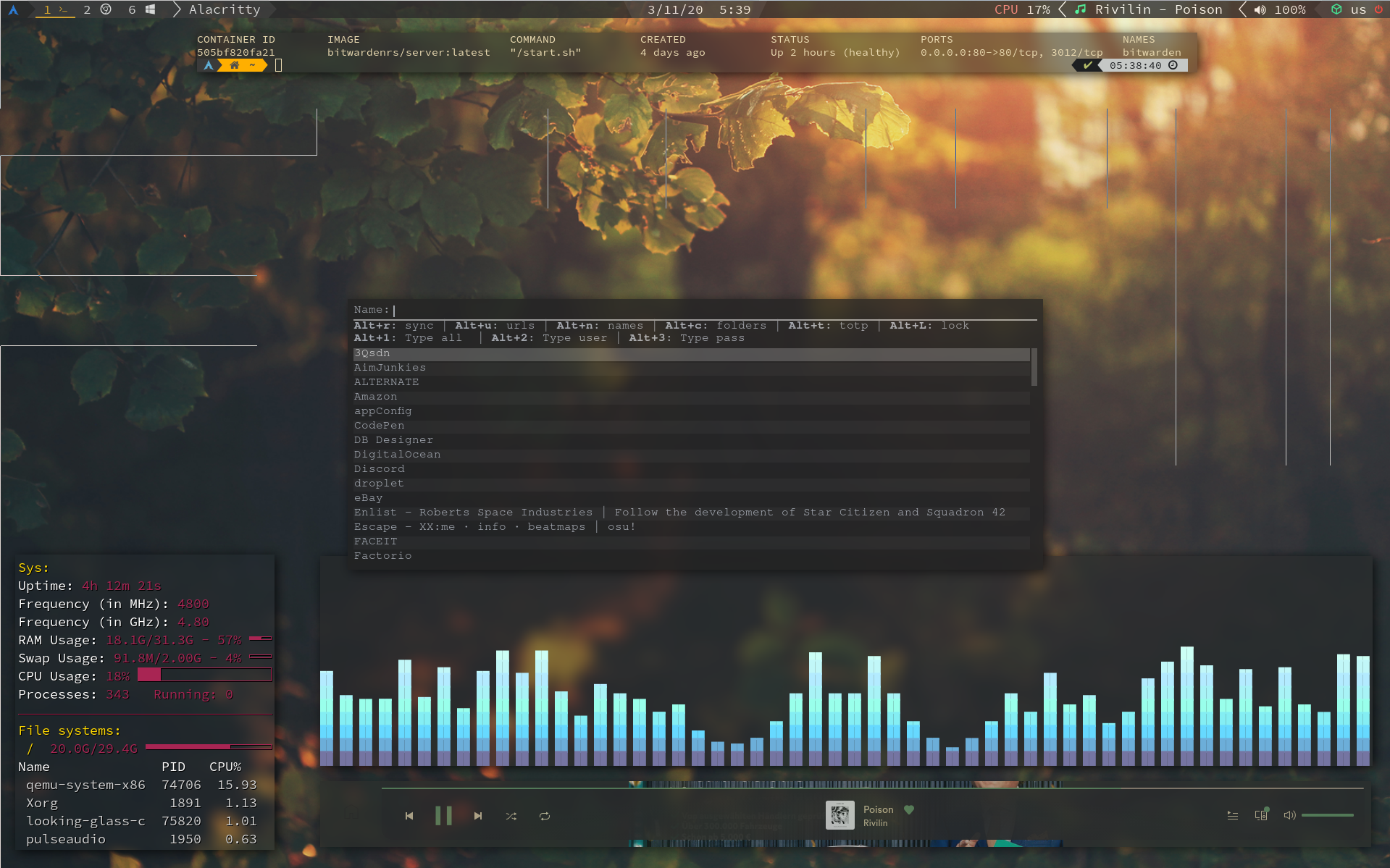
Task: Click the Alt+1: Type all hint
Action: 408,338
